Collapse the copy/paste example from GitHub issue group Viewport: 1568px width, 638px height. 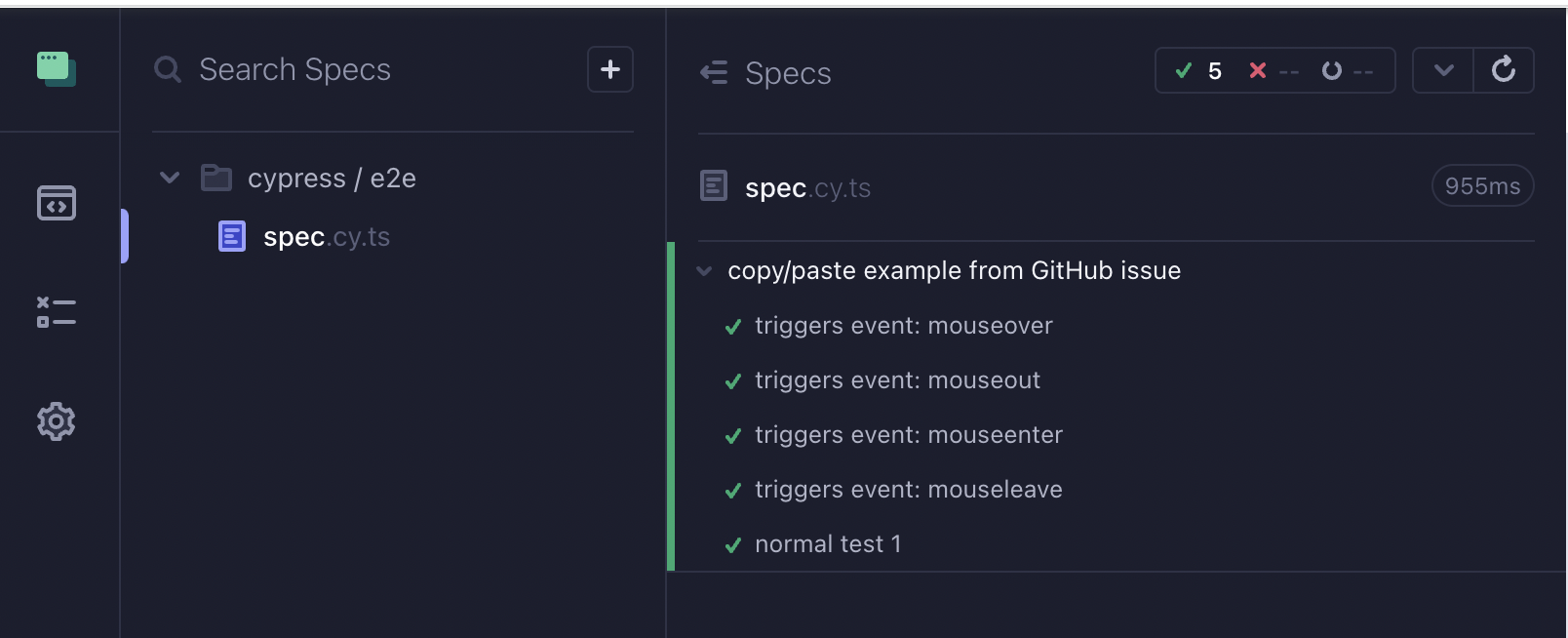pyautogui.click(x=704, y=270)
